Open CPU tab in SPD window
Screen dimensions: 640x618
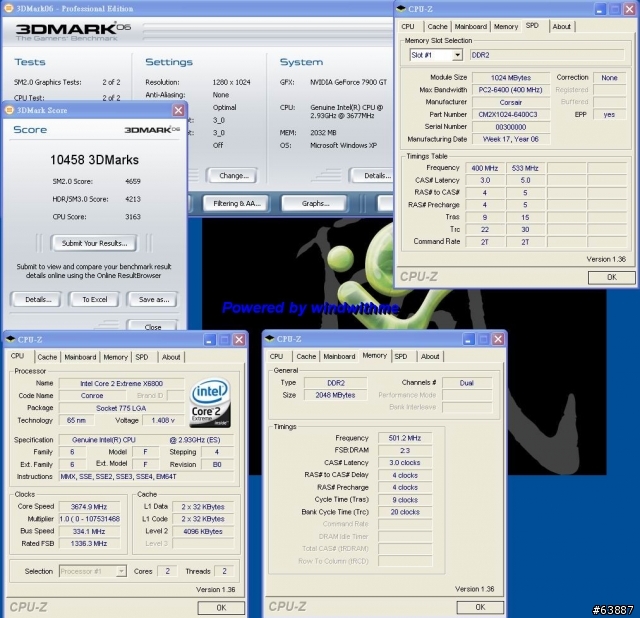[x=408, y=27]
